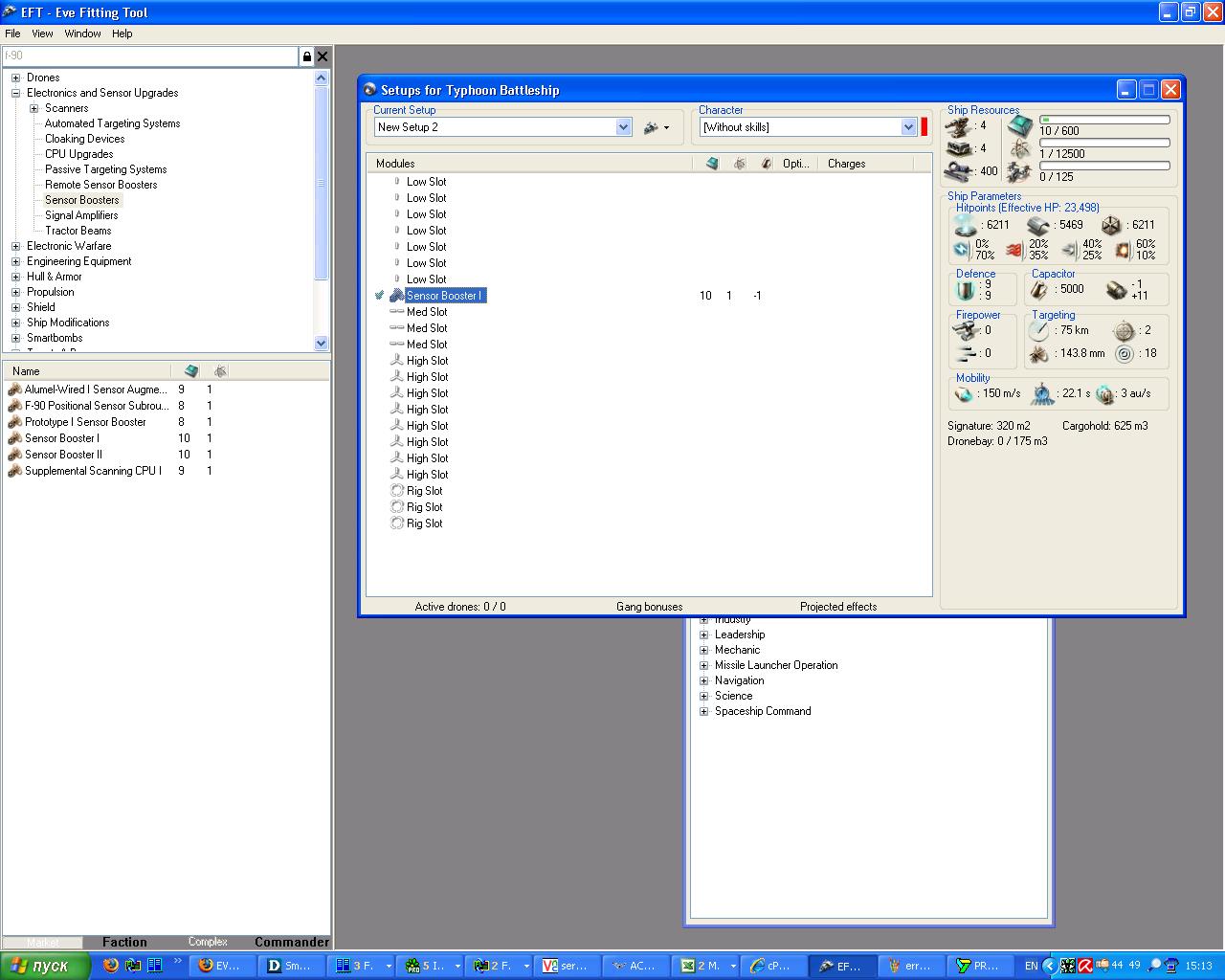Click the kinetic resistance icon
The width and height of the screenshot is (1225, 980).
click(x=1069, y=250)
